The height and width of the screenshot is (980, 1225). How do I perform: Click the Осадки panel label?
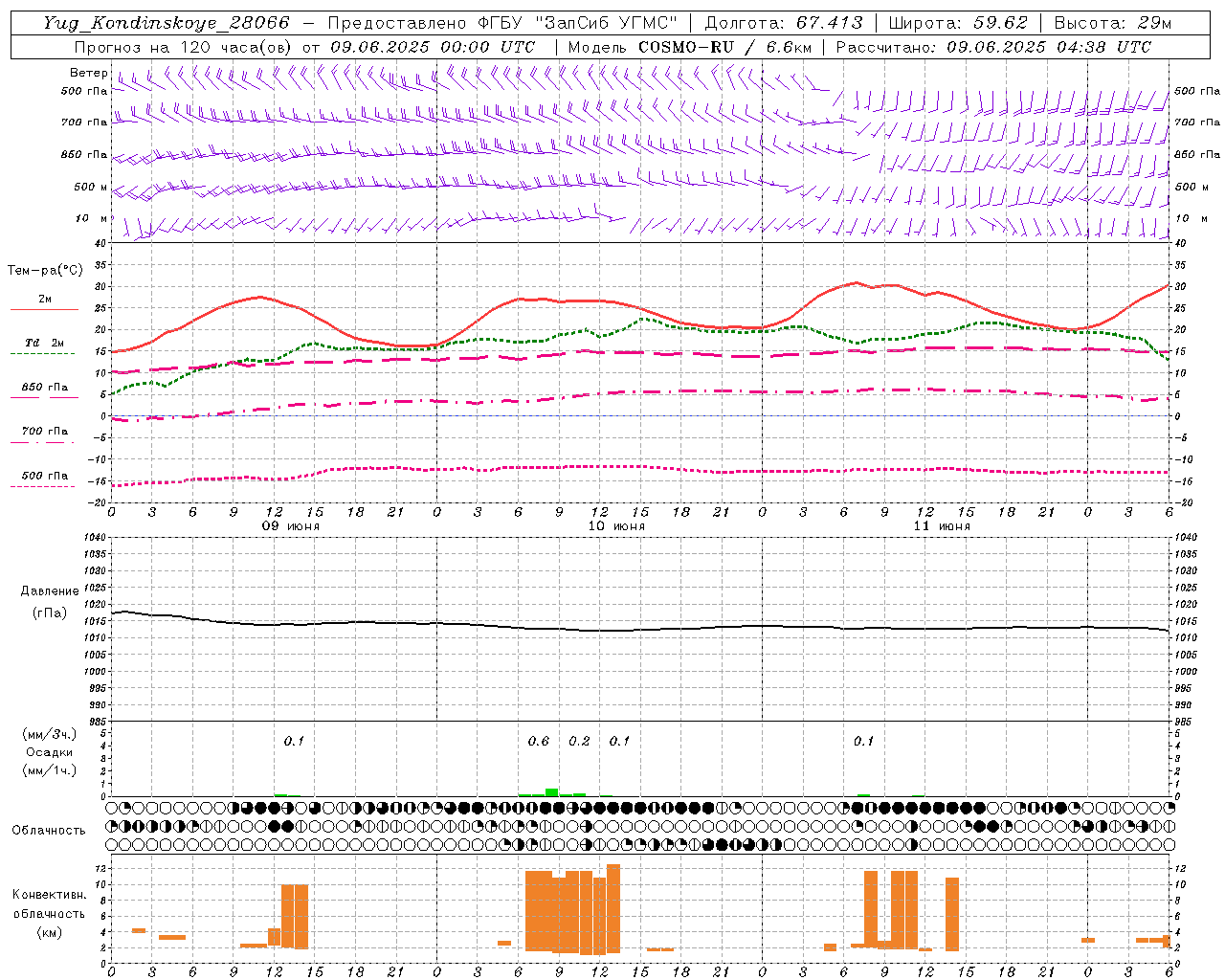[x=50, y=752]
